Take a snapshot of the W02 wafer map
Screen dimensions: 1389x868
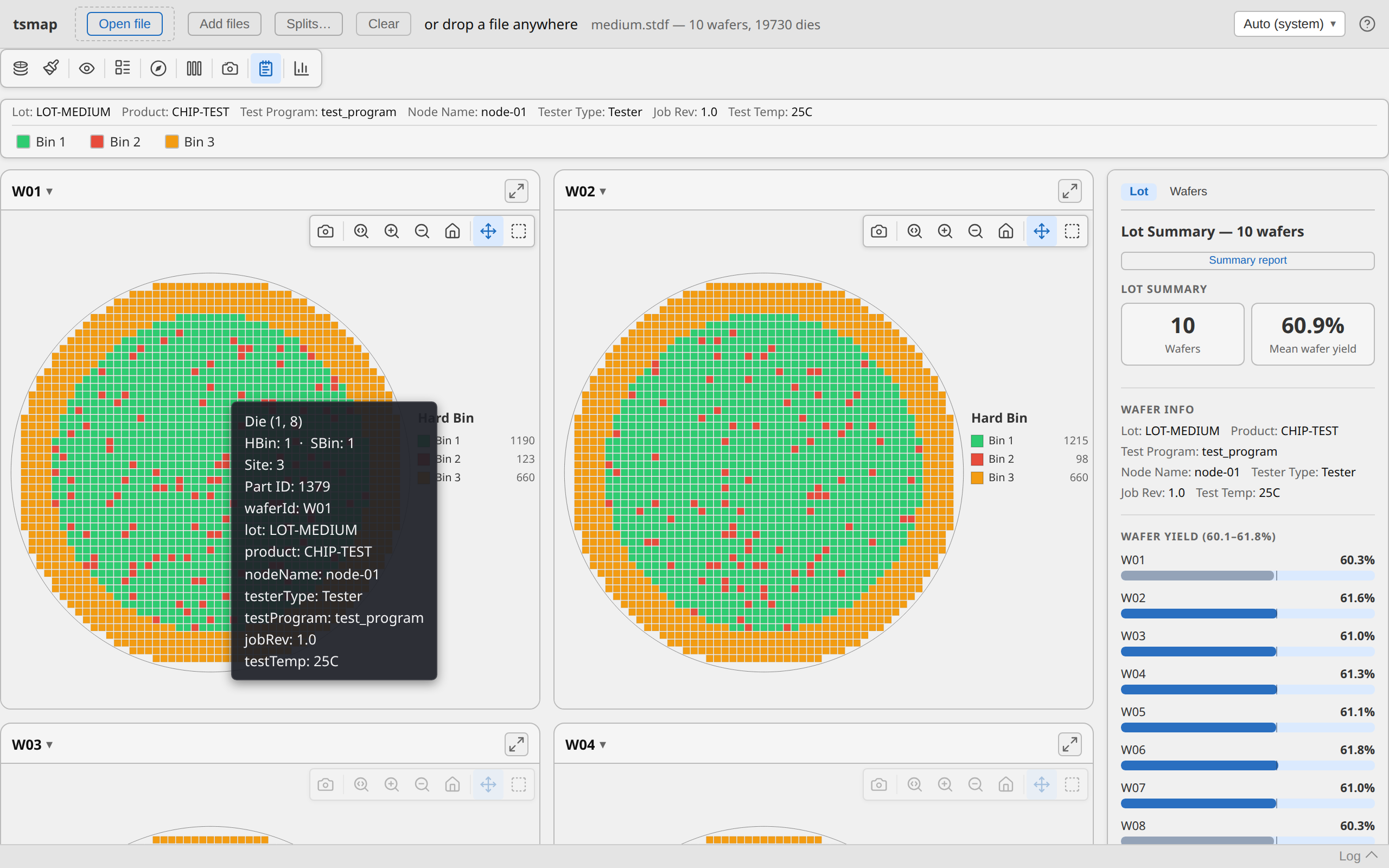(x=879, y=231)
